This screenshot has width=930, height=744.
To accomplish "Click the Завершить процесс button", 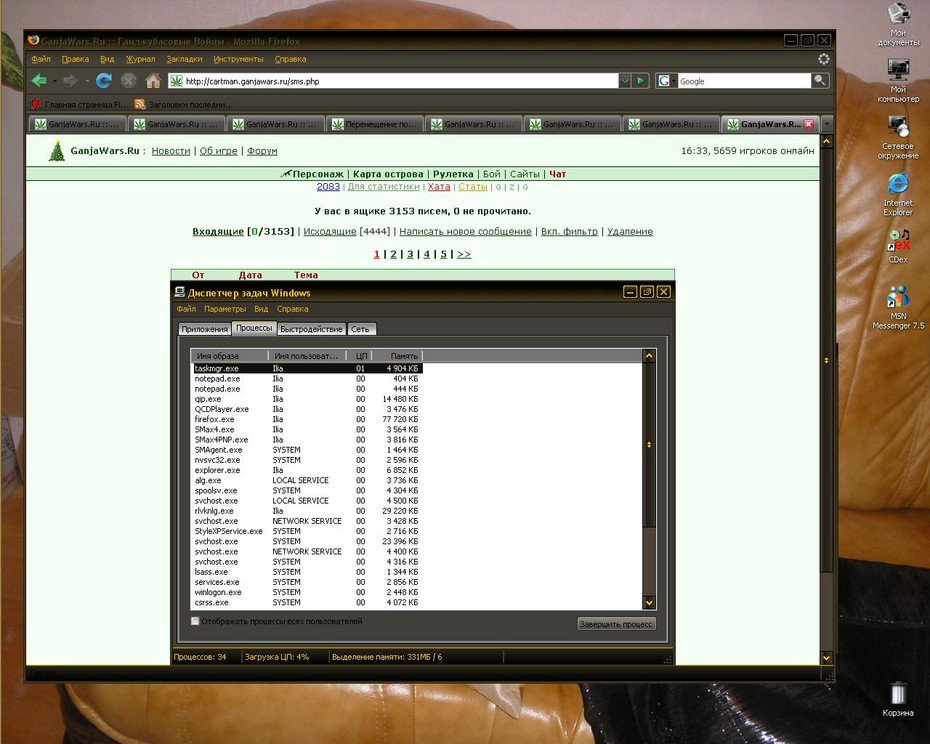I will (x=616, y=624).
